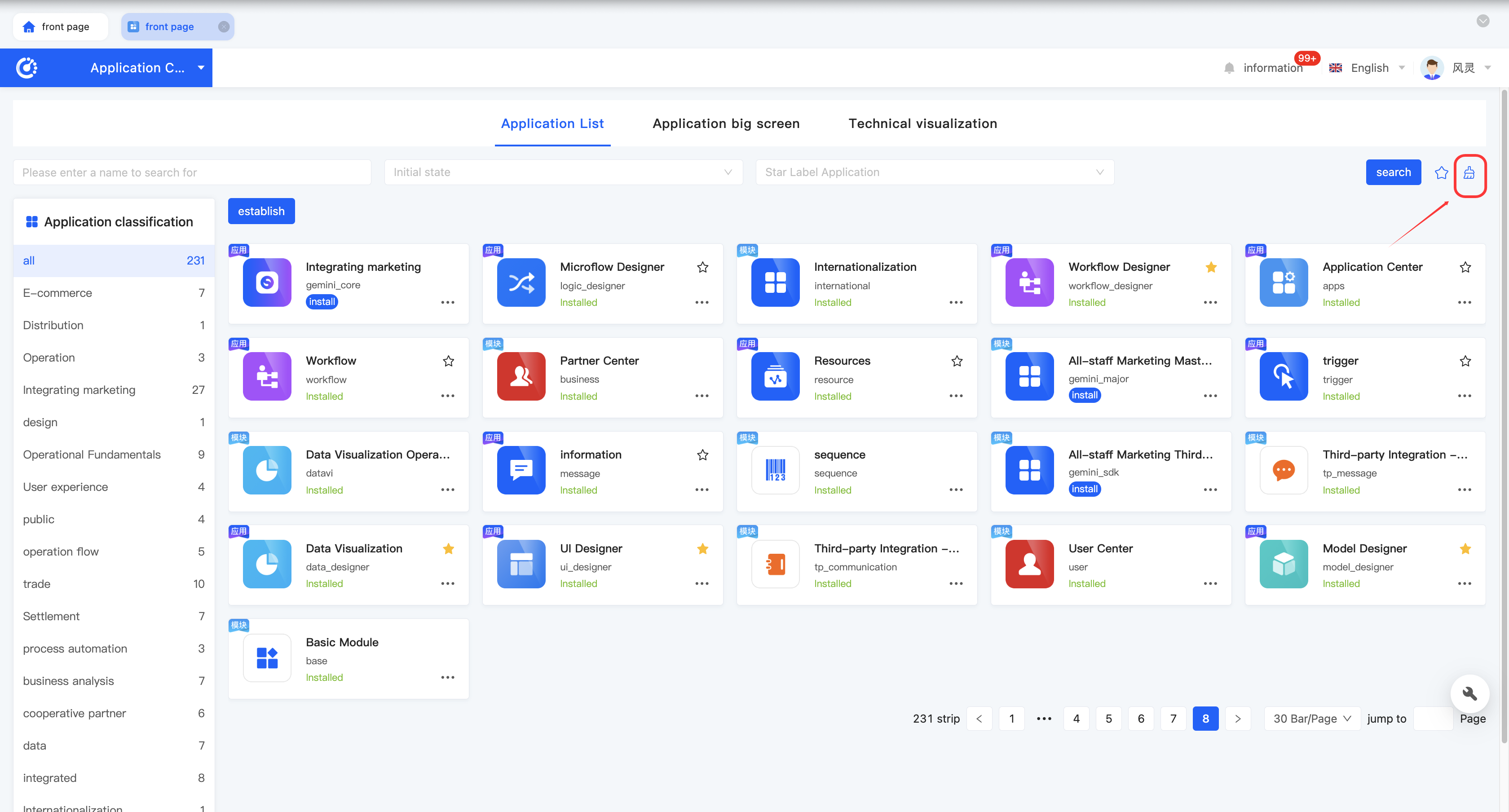Expand the Star Label Application dropdown
The image size is (1509, 812).
[934, 172]
